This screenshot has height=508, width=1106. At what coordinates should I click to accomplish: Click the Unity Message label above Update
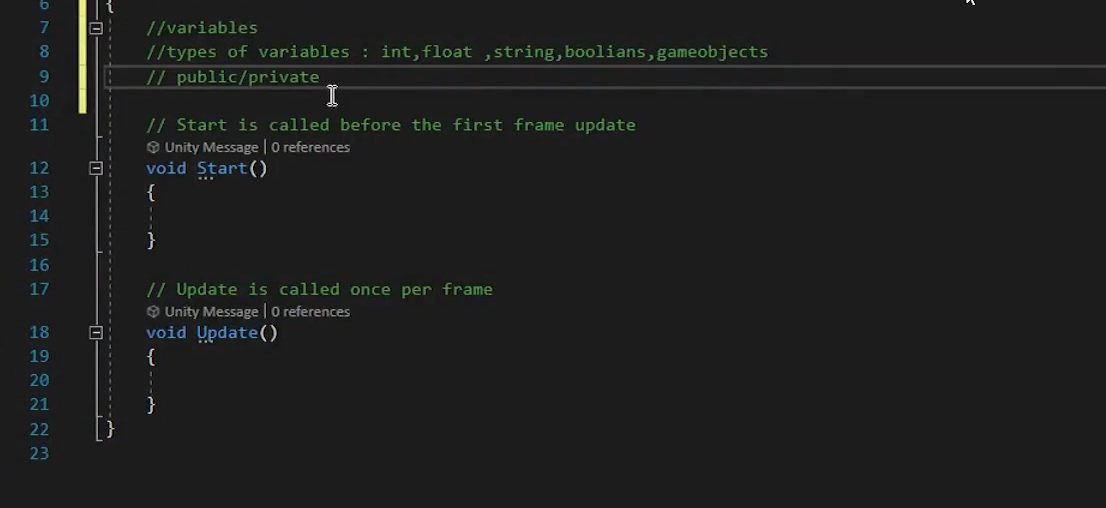211,312
